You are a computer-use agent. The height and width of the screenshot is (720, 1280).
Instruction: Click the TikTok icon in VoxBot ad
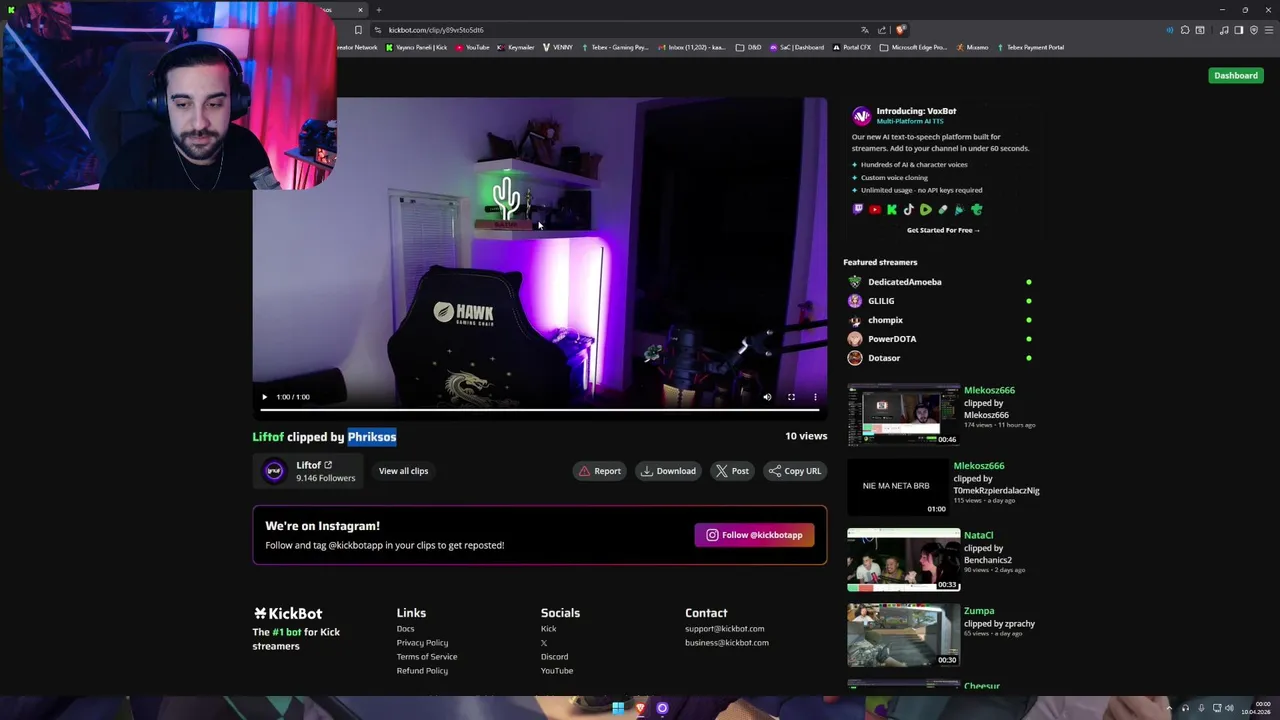(x=909, y=210)
